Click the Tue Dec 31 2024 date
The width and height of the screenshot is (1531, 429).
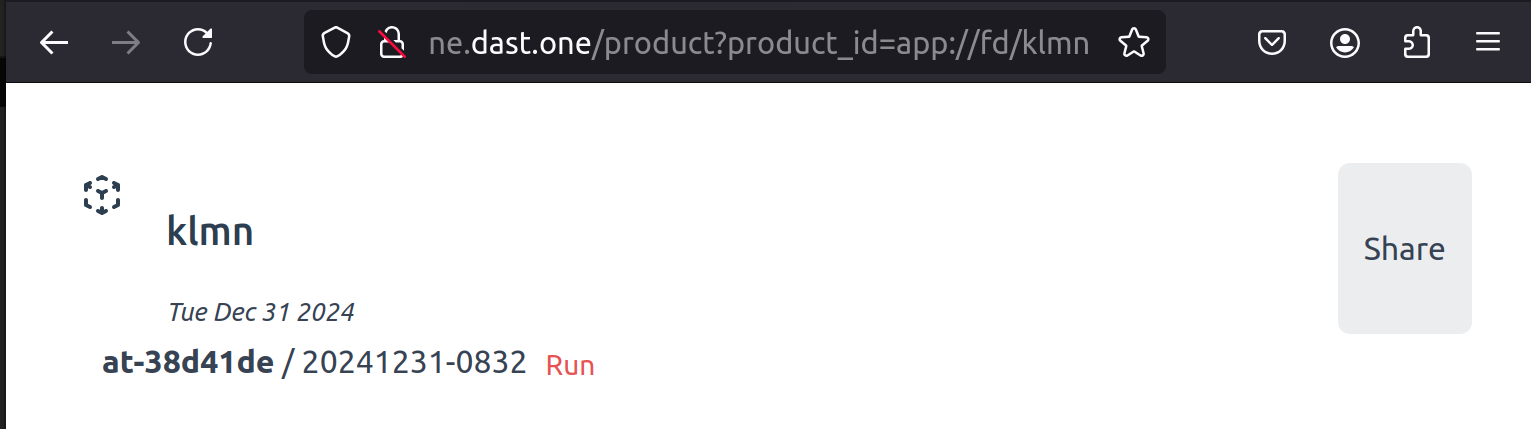(261, 312)
